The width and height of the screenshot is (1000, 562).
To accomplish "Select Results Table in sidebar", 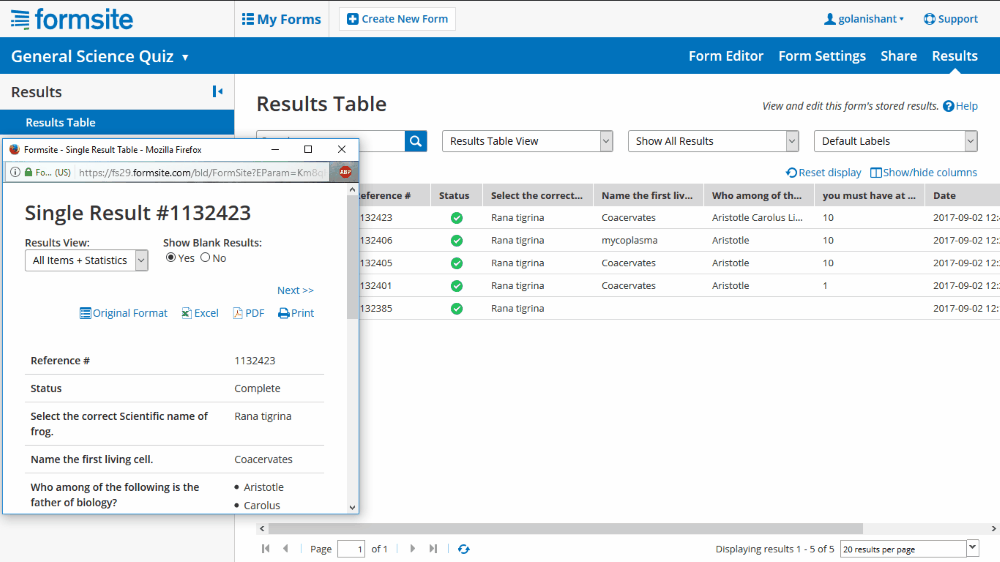I will 117,122.
